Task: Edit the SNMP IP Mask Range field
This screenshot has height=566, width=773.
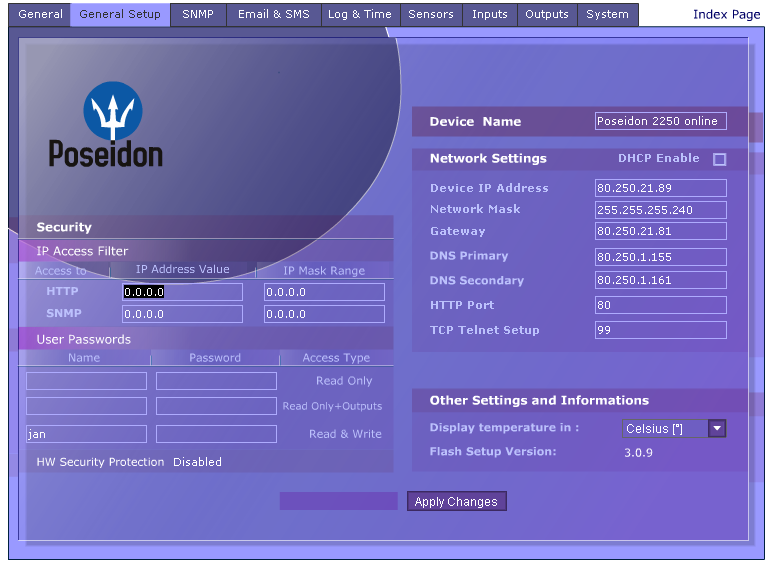Action: [324, 314]
